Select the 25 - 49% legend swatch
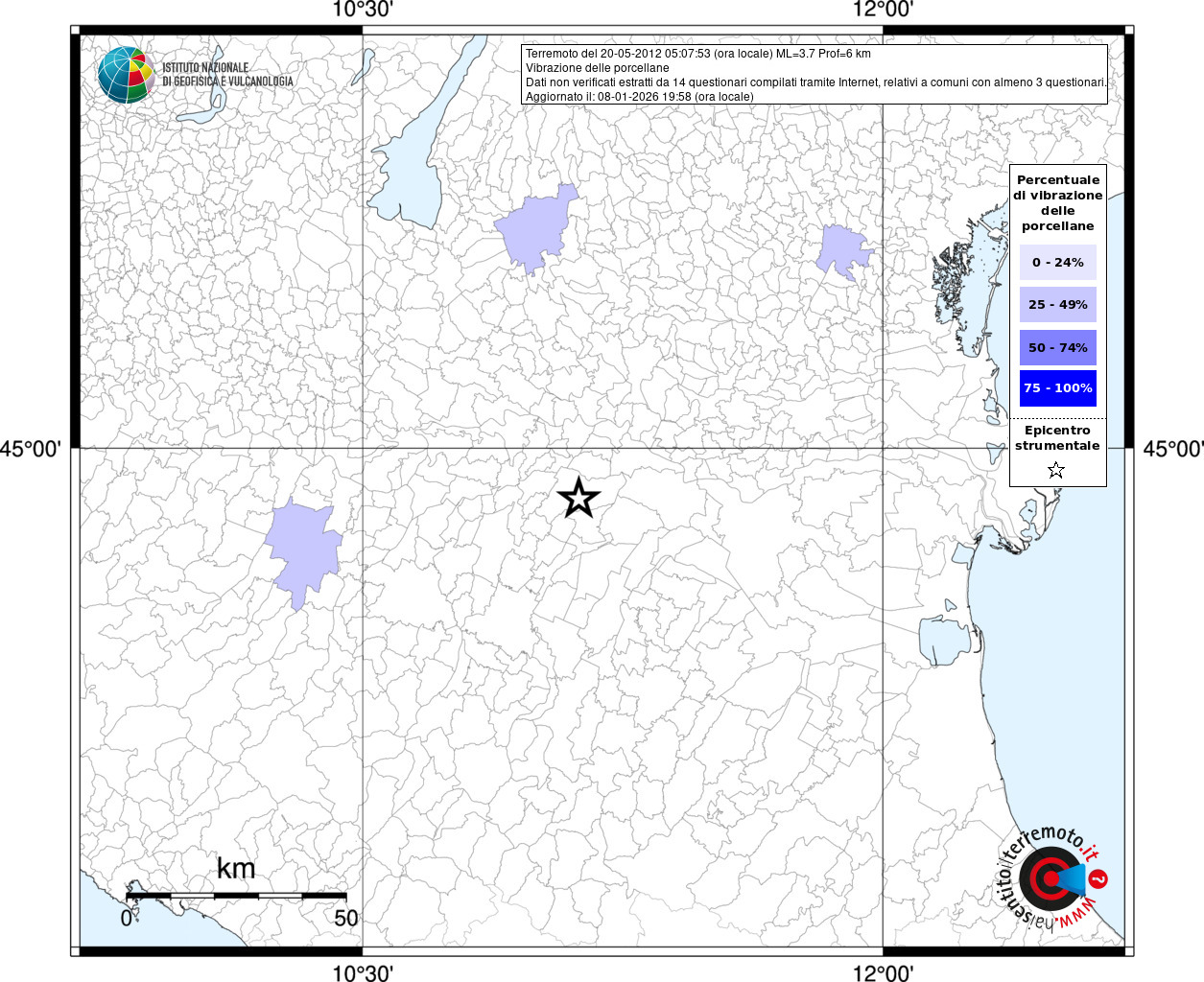1204x982 pixels. (x=1058, y=304)
